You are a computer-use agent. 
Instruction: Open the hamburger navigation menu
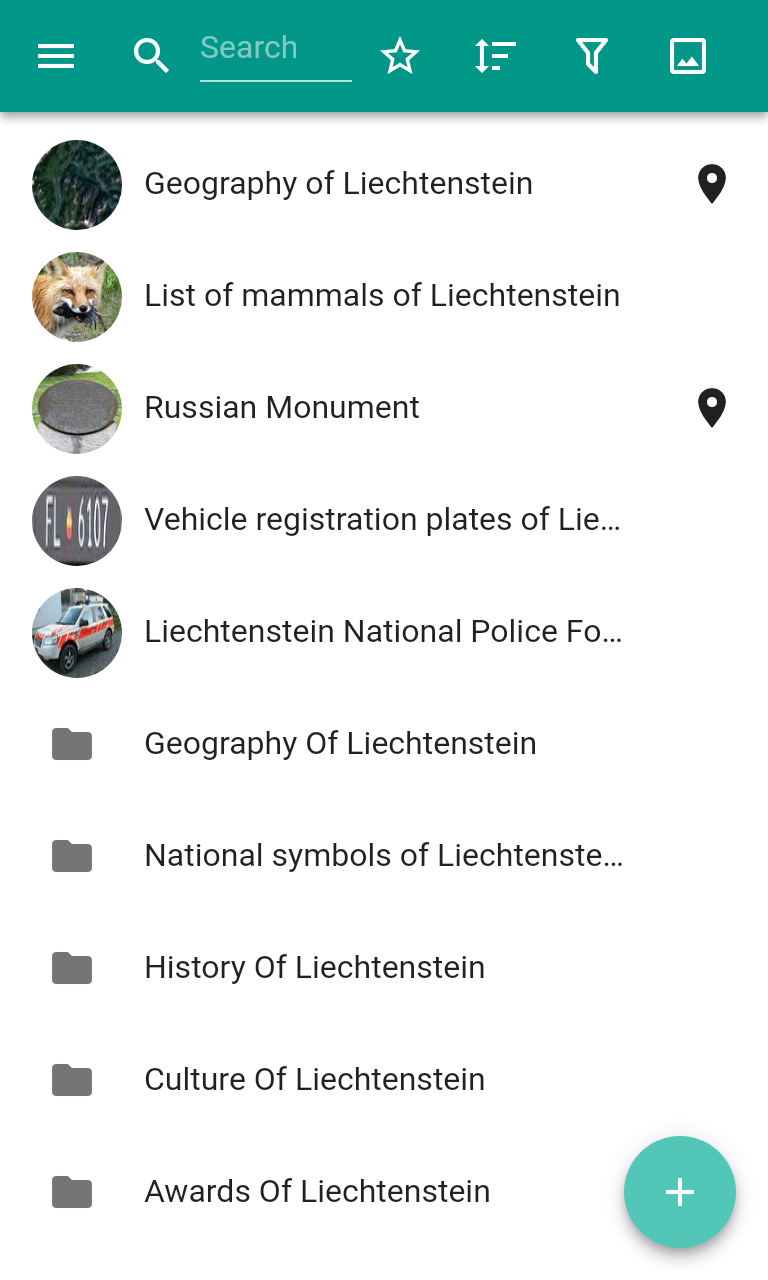point(56,56)
